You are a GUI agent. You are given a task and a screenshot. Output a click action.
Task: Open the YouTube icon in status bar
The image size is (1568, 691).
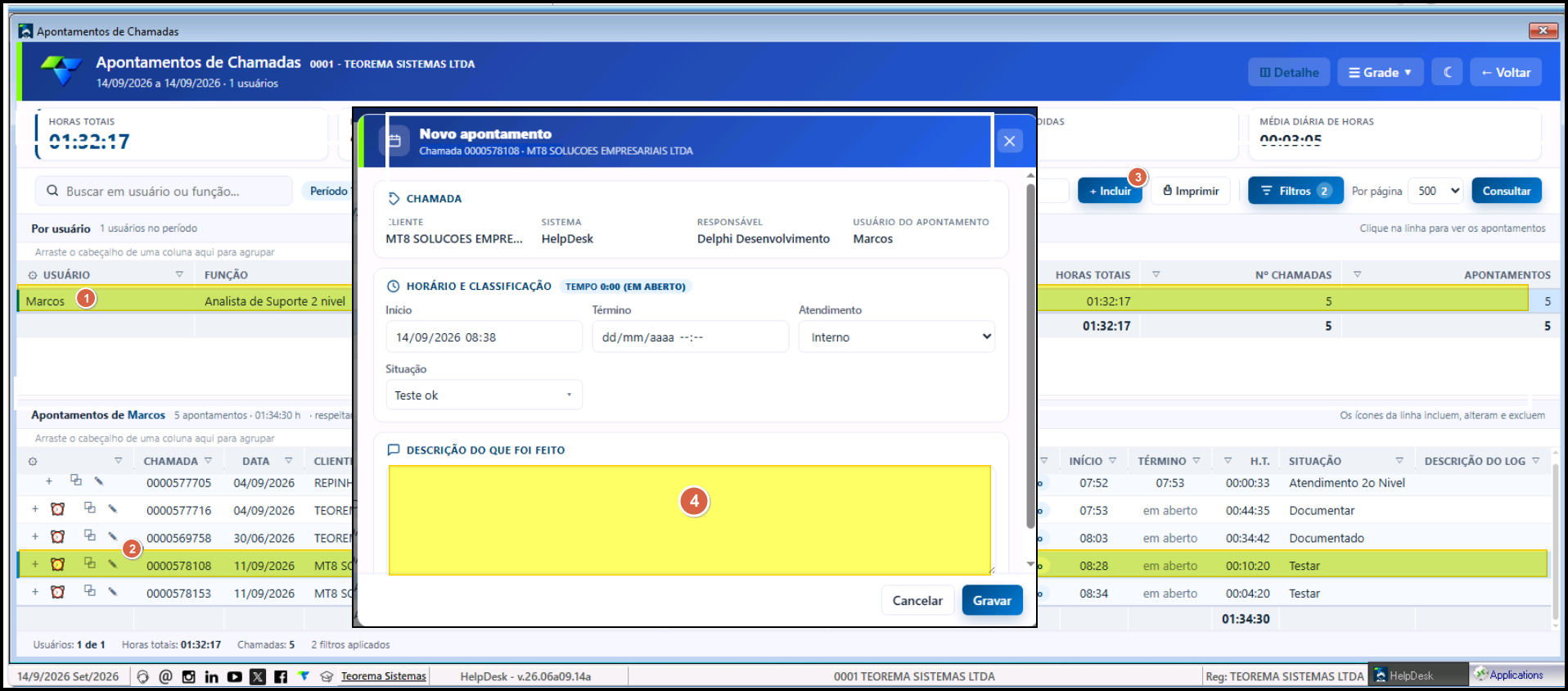234,676
